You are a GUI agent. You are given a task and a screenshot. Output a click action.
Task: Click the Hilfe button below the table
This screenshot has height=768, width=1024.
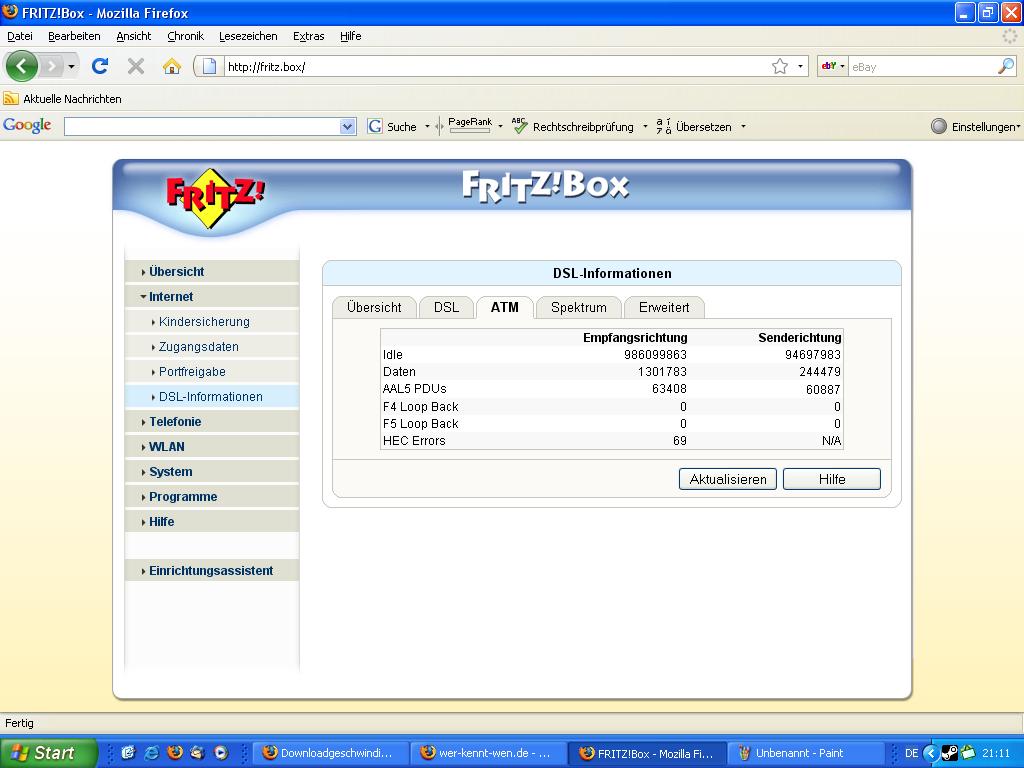(x=831, y=479)
